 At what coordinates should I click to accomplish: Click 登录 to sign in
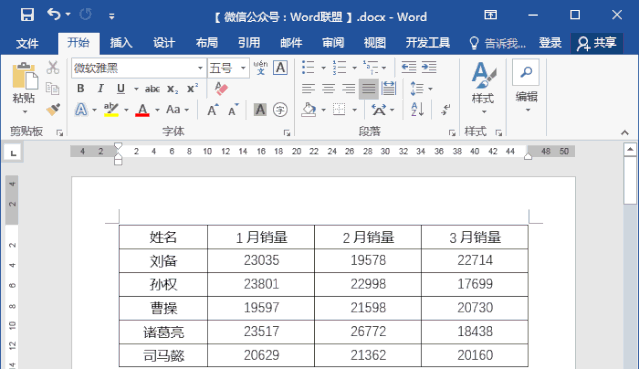(550, 43)
